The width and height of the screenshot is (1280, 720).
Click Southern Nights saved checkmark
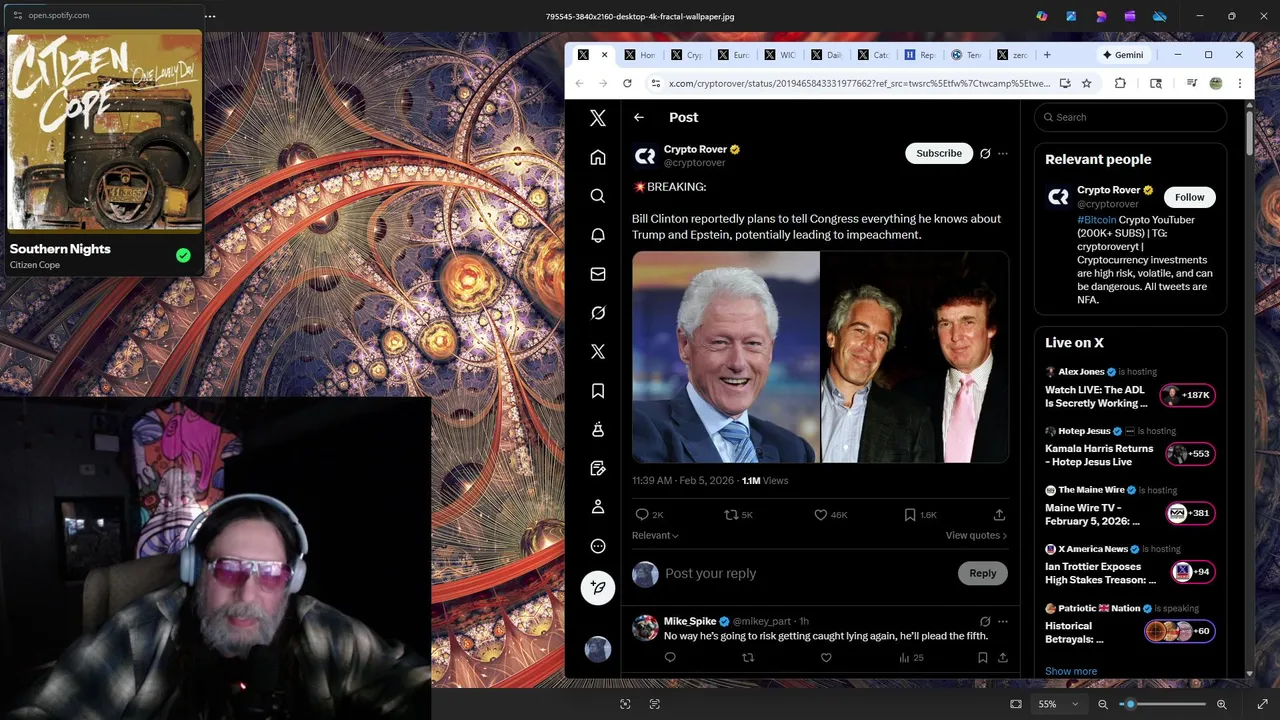183,255
